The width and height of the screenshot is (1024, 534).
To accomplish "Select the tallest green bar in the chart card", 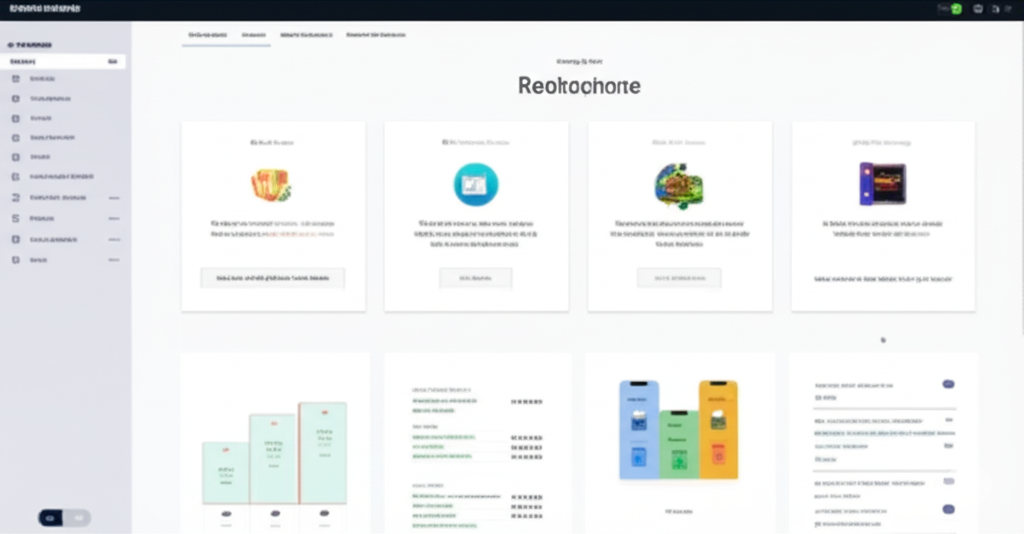I will [x=323, y=453].
